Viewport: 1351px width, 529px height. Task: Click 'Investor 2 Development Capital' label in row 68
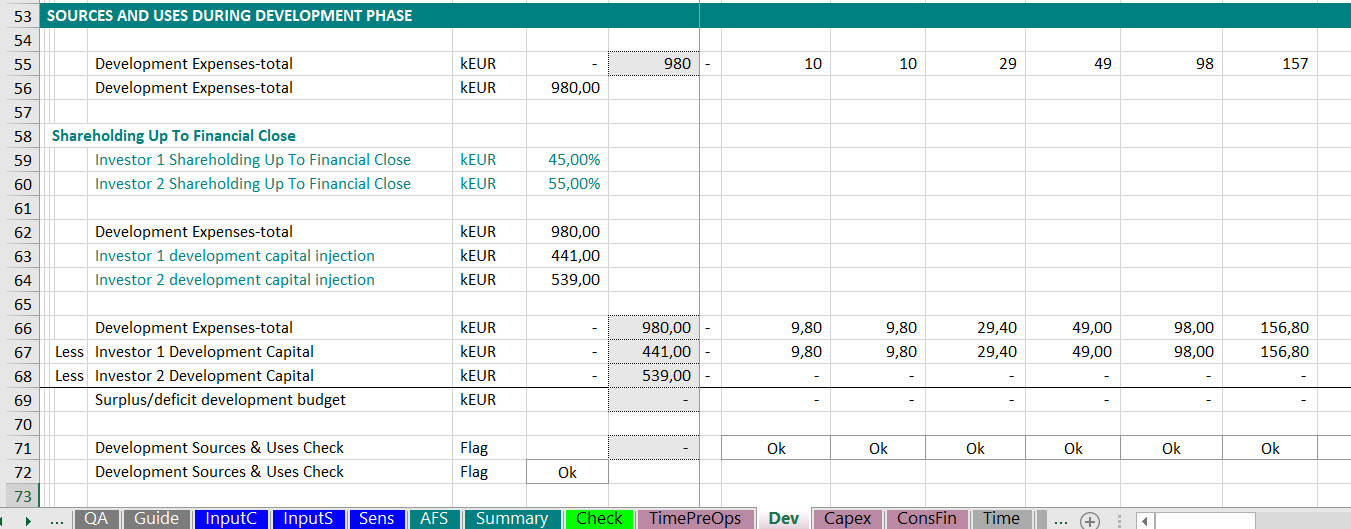point(204,376)
